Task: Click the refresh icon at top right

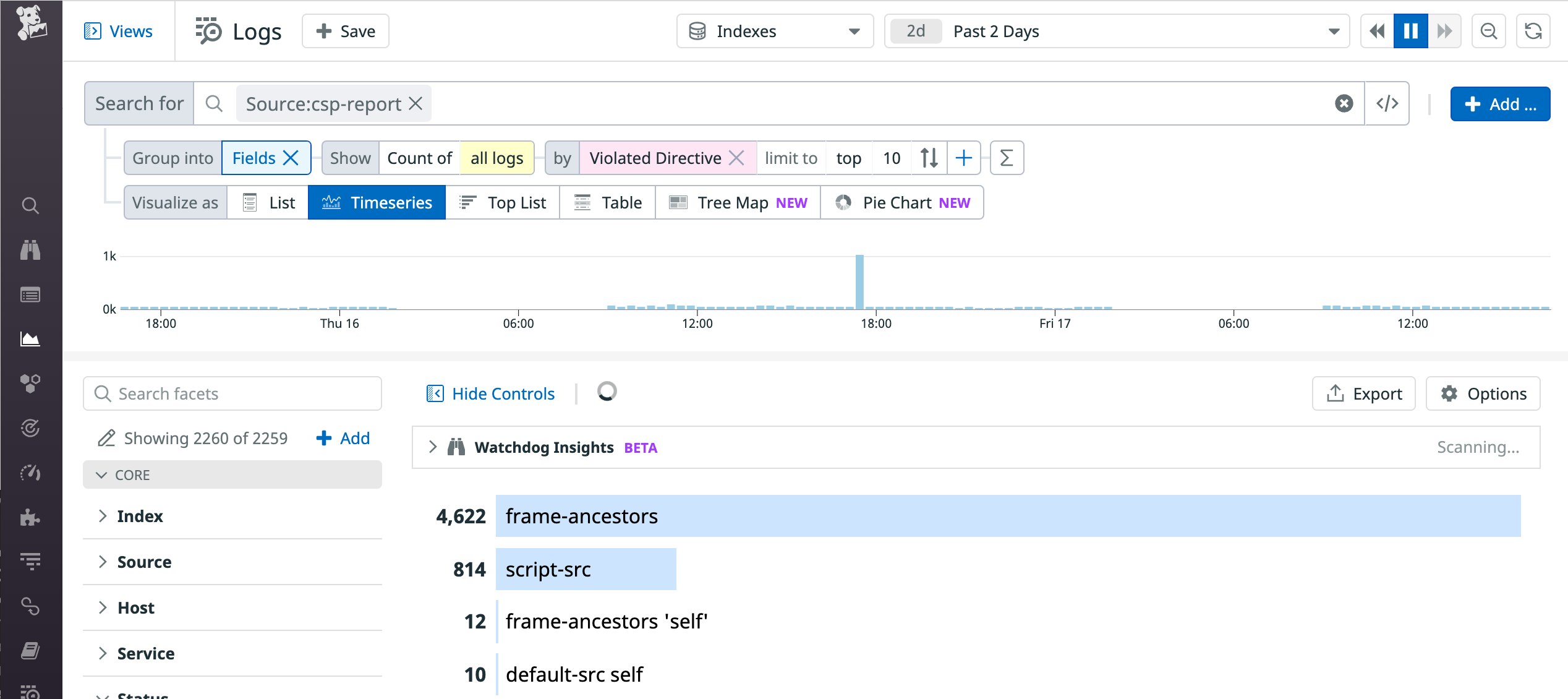Action: [1533, 31]
